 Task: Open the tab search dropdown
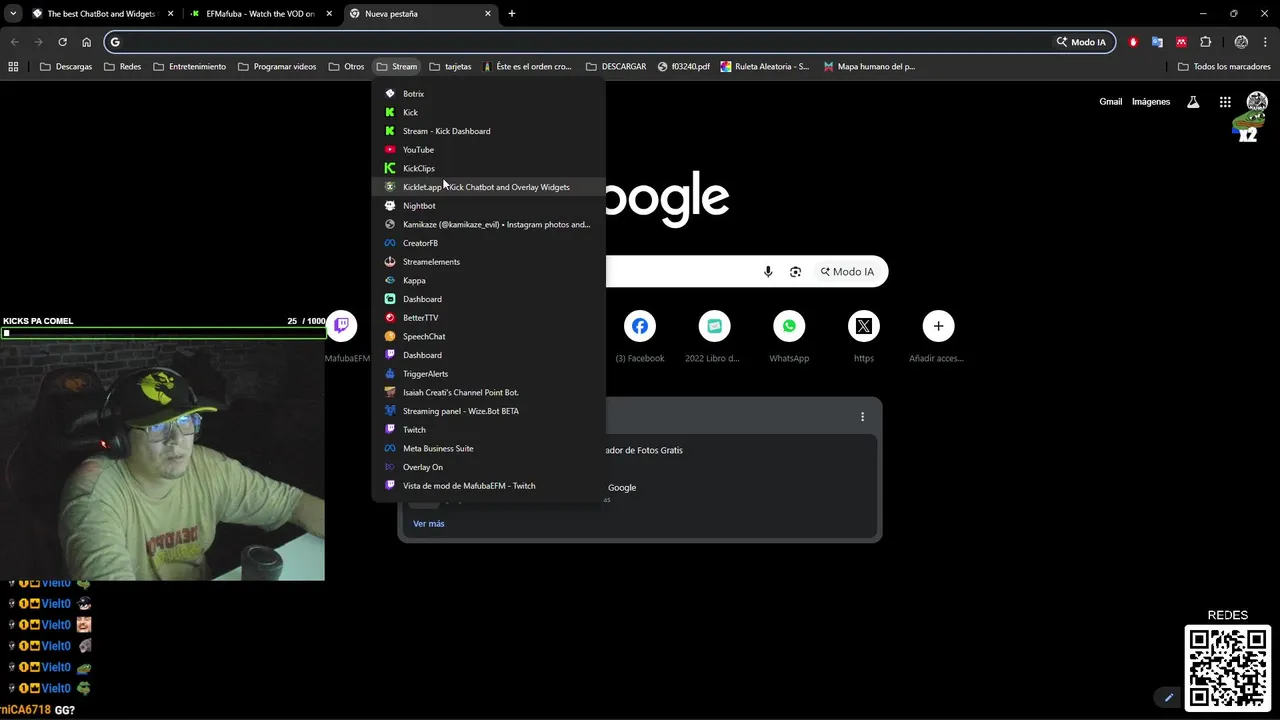(x=13, y=14)
